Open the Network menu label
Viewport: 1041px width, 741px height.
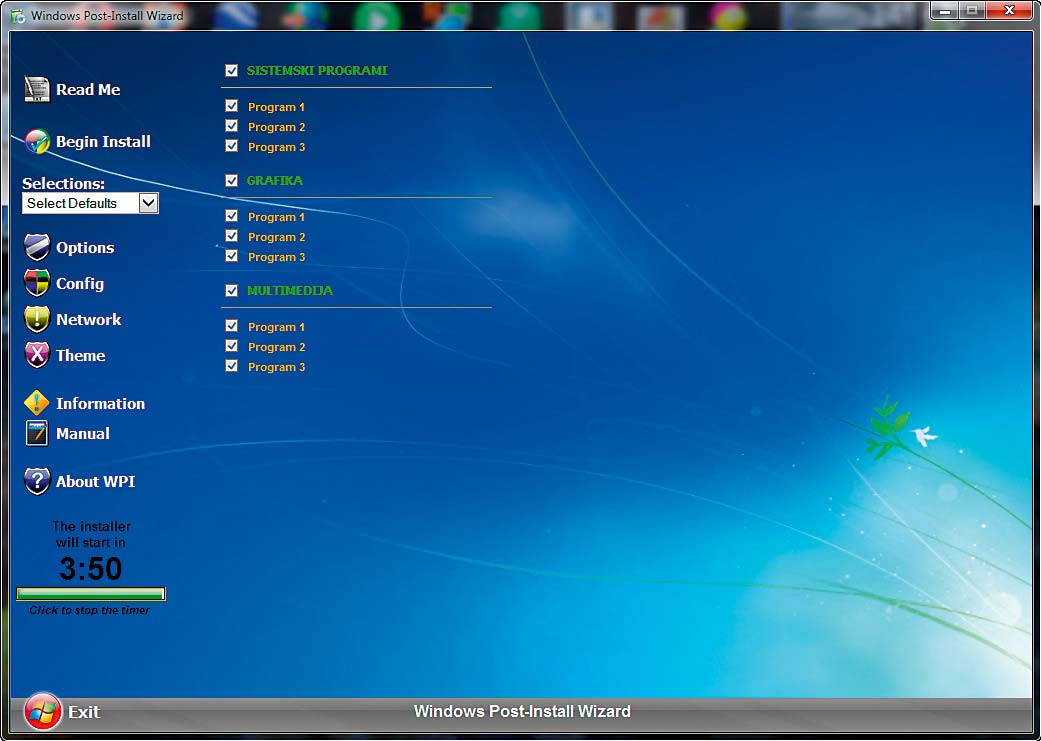[89, 319]
